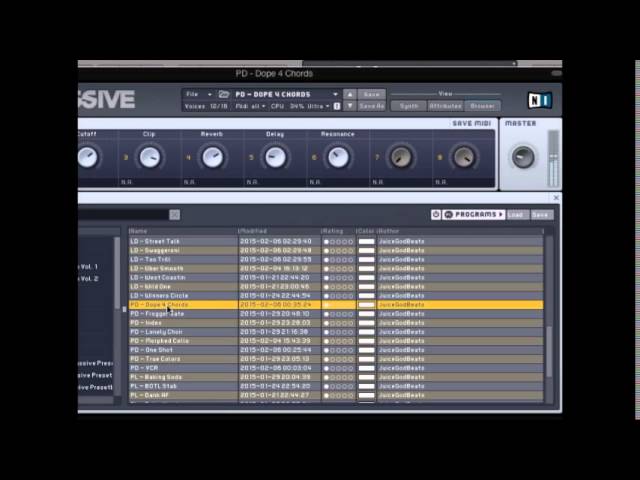
Task: Click the Clip macro knob 3
Action: (x=150, y=157)
